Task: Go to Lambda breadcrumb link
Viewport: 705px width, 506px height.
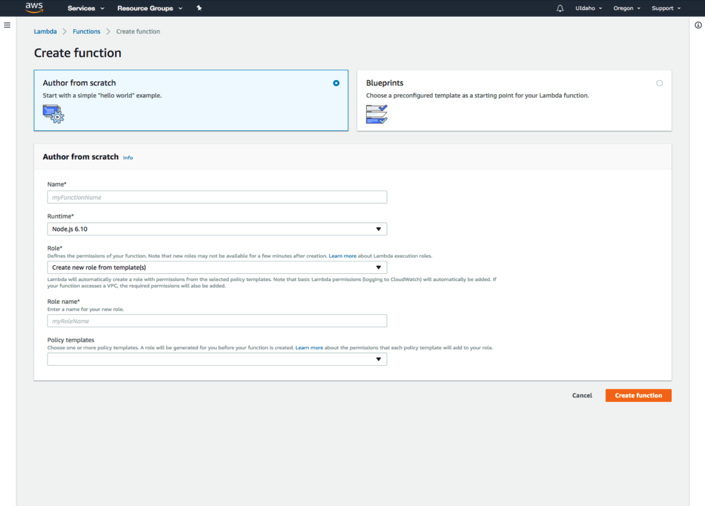Action: [45, 32]
